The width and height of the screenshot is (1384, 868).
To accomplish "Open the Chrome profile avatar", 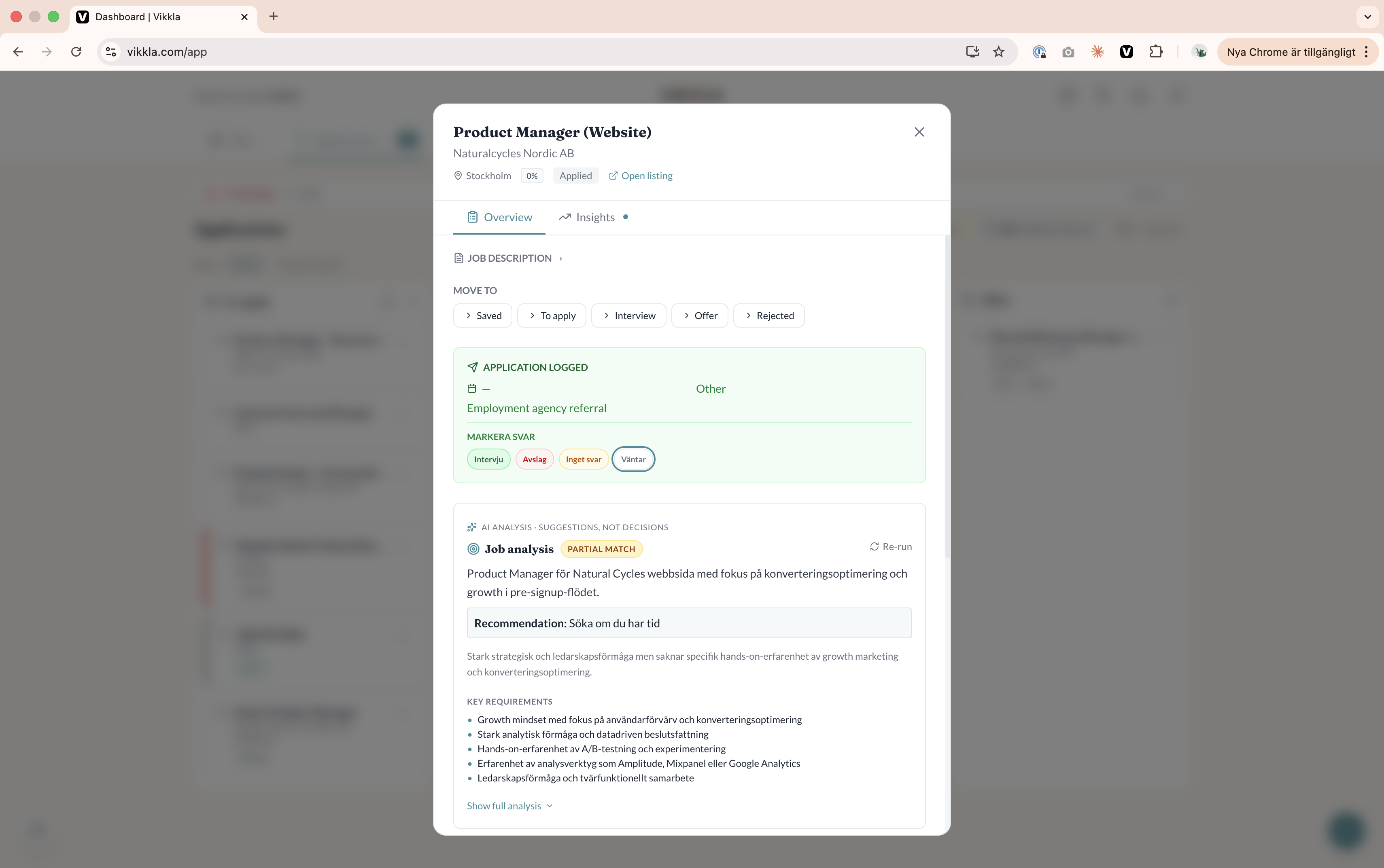I will pos(1199,52).
